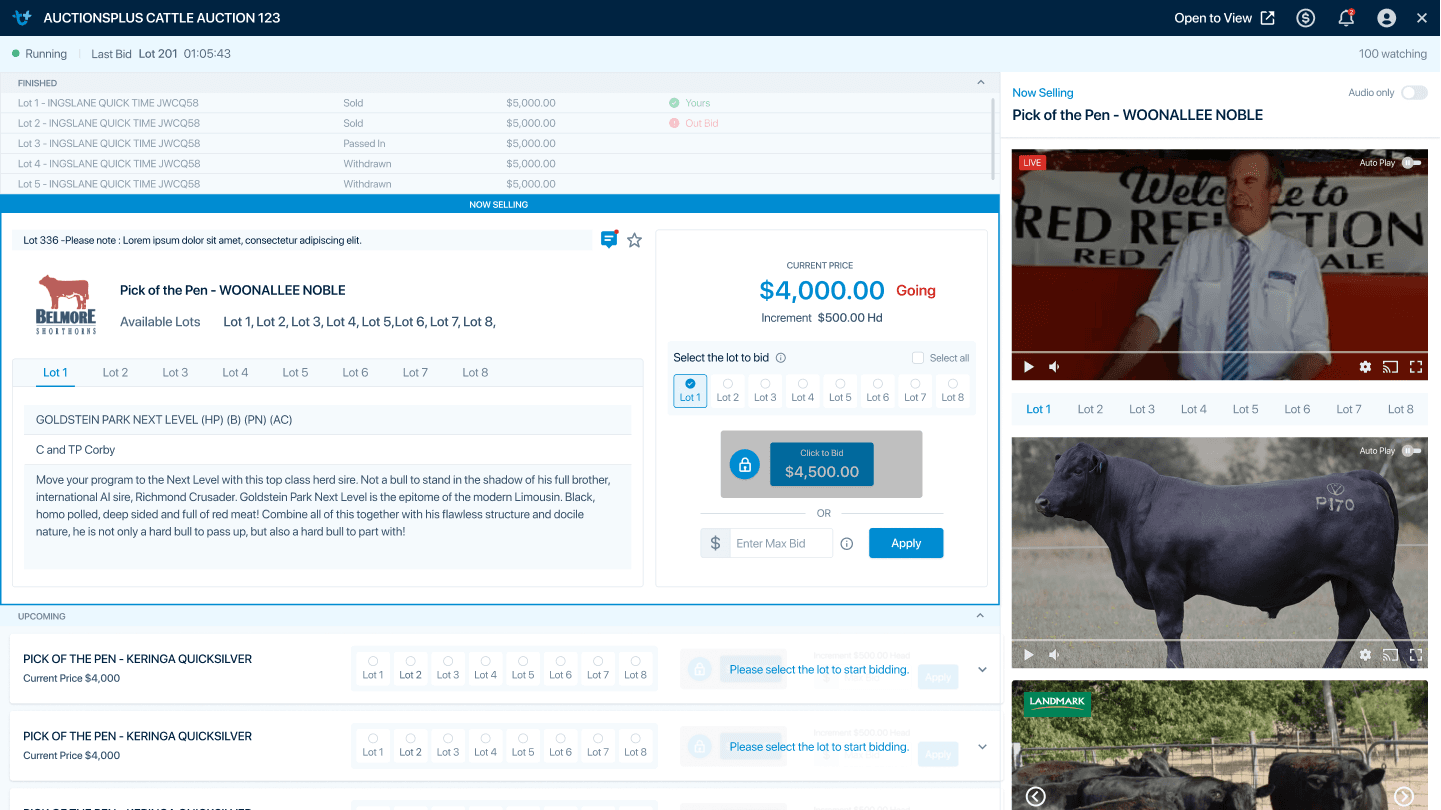Switch to Lot 2 tab in lot details
1441x810 pixels.
(115, 372)
